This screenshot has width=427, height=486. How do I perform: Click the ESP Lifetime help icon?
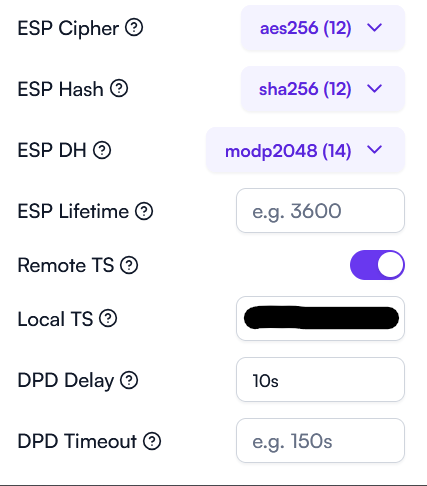coord(144,211)
